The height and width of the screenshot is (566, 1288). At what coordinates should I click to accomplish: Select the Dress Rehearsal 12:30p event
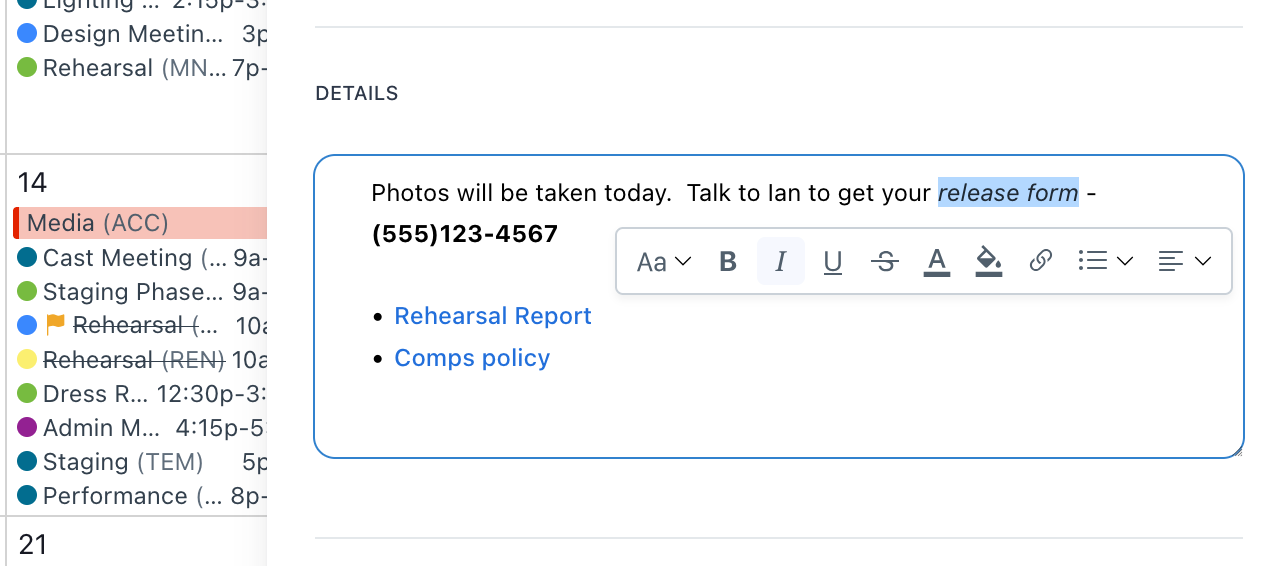tap(140, 394)
